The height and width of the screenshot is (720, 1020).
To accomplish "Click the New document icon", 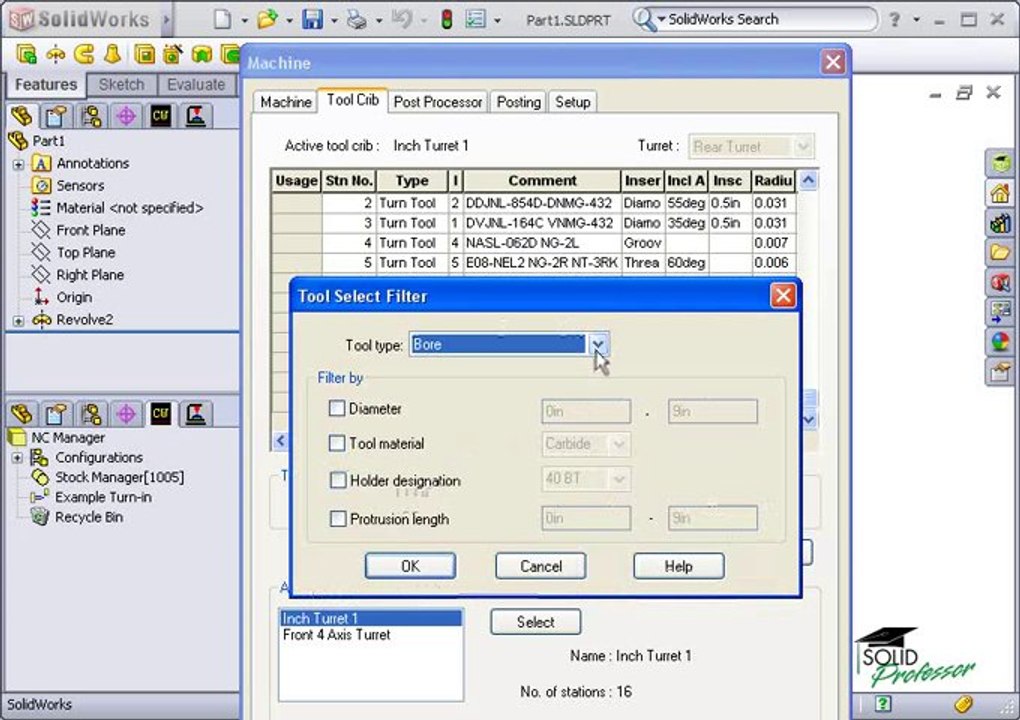I will pos(222,20).
